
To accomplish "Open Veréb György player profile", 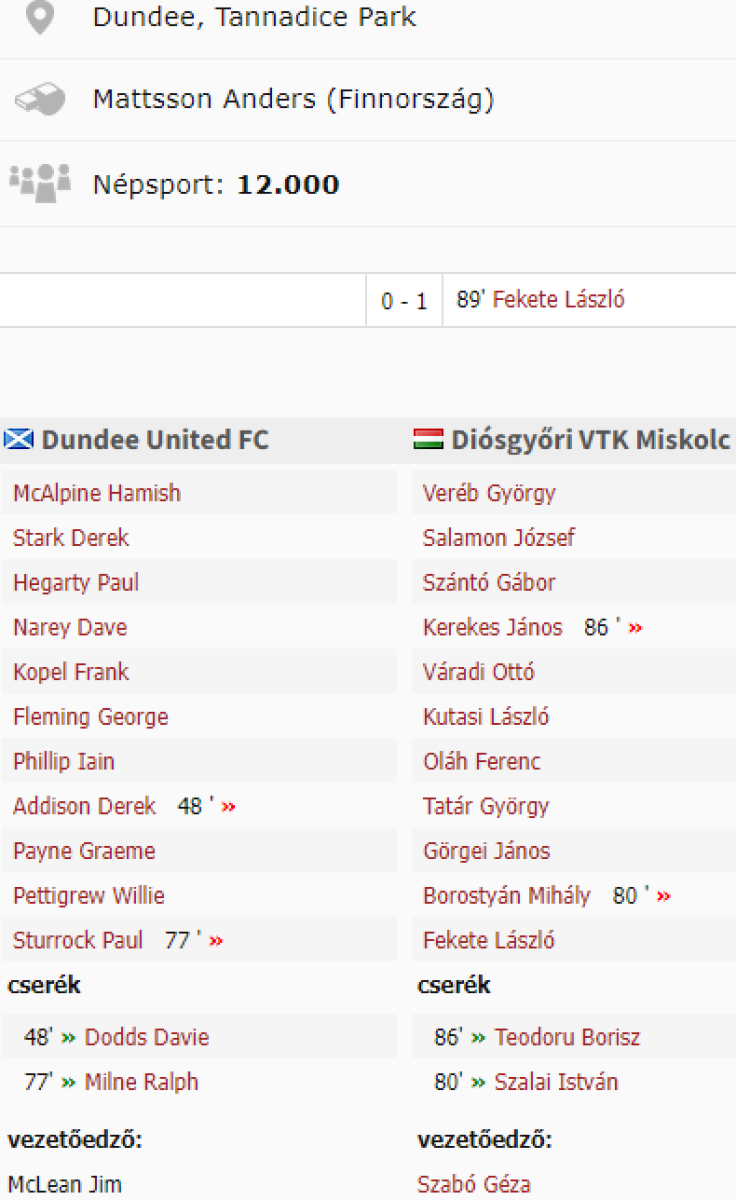I will 489,493.
